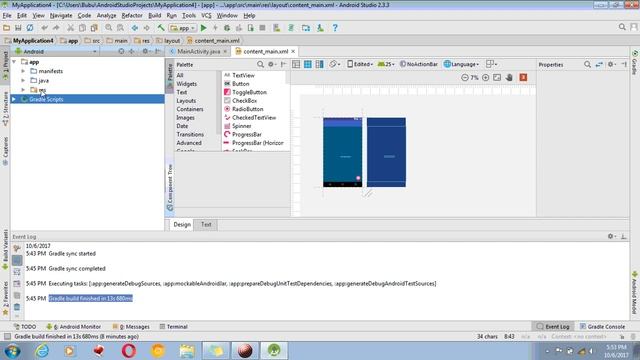
Task: Expand the java folder arrow
Action: (x=23, y=80)
